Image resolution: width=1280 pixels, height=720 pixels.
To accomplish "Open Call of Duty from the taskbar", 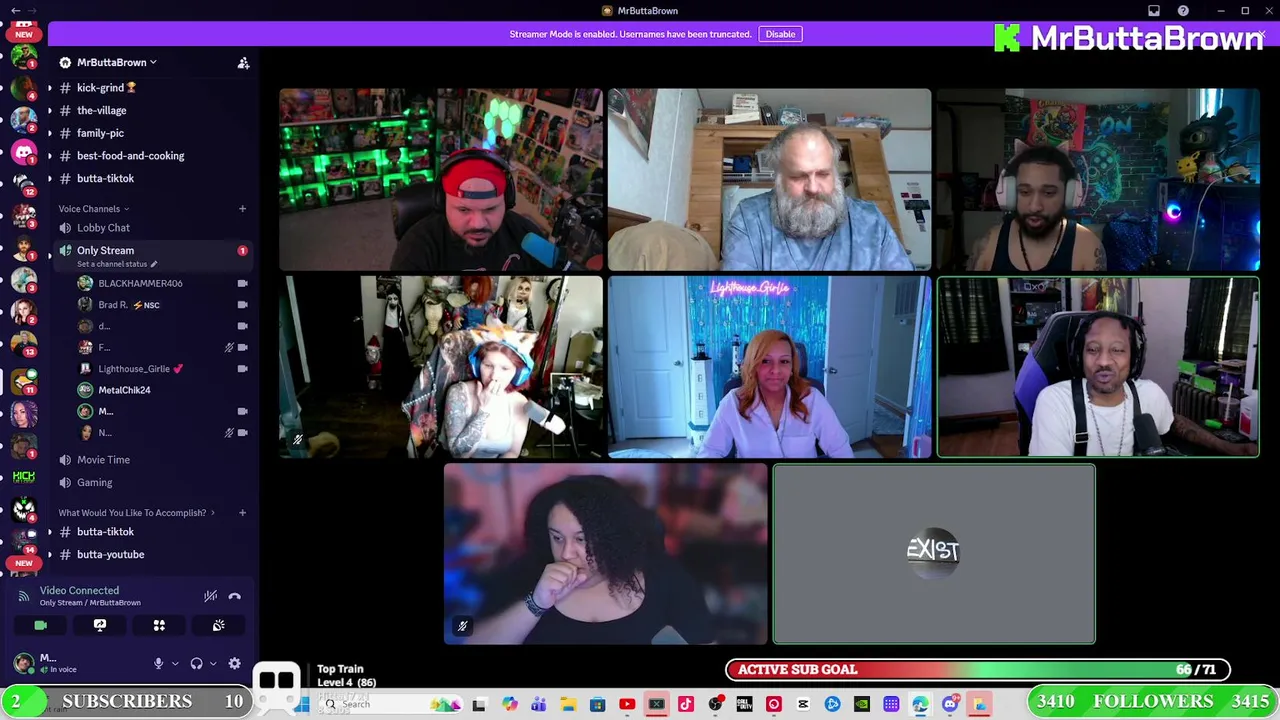I will pos(744,705).
